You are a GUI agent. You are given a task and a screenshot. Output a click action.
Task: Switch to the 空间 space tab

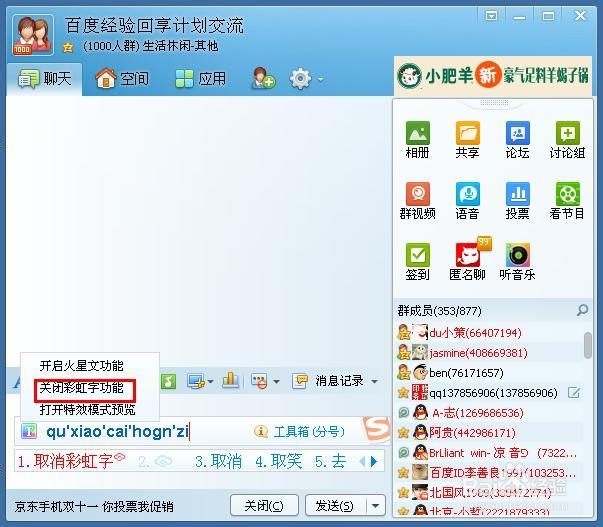click(122, 79)
